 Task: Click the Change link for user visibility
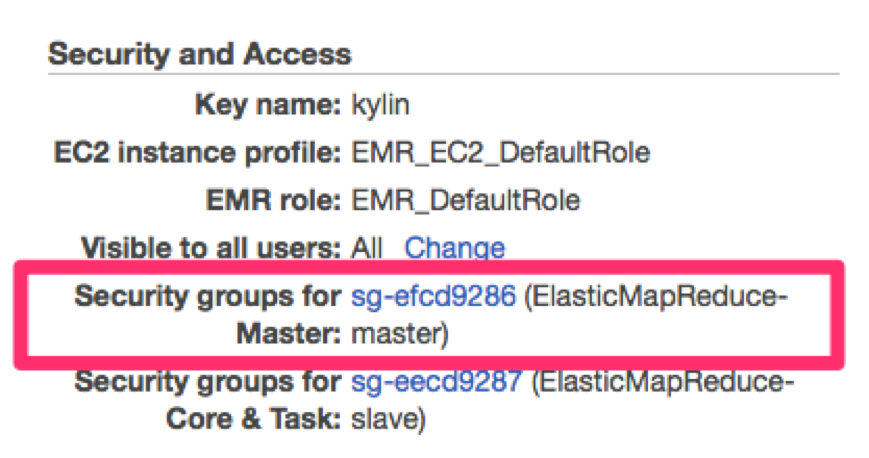pos(455,248)
